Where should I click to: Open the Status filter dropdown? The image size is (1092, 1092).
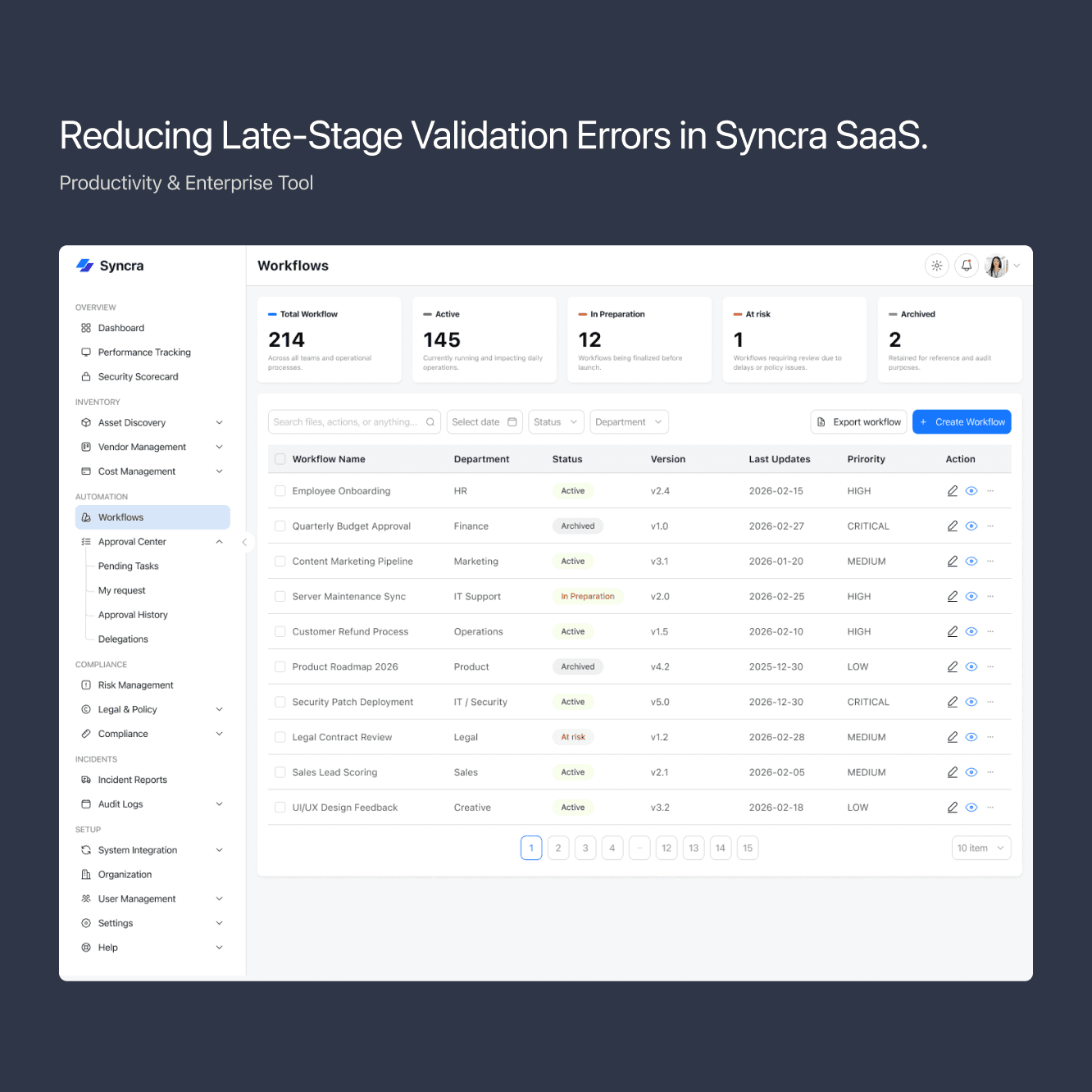556,422
